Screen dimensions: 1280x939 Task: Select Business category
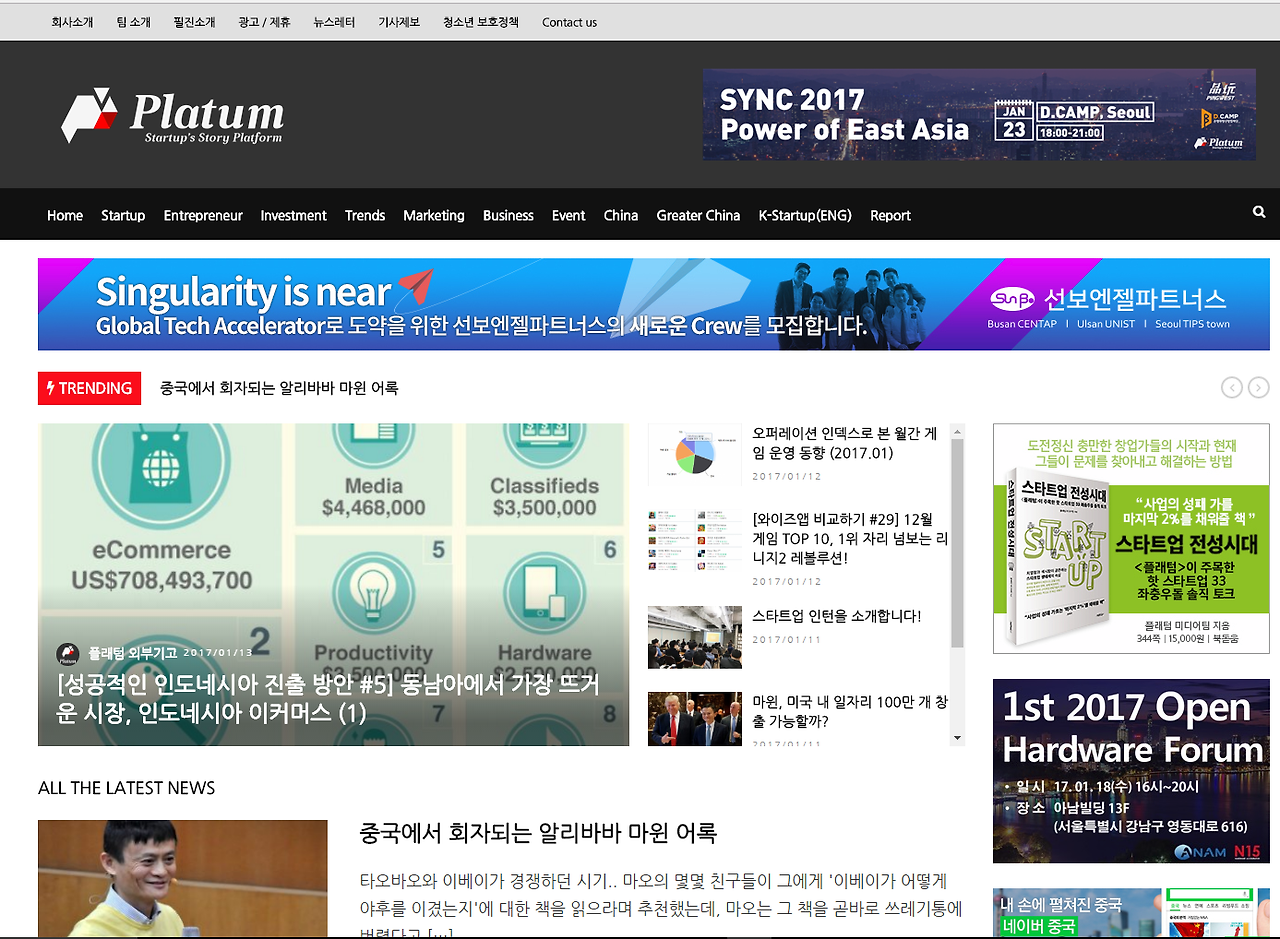[x=508, y=215]
